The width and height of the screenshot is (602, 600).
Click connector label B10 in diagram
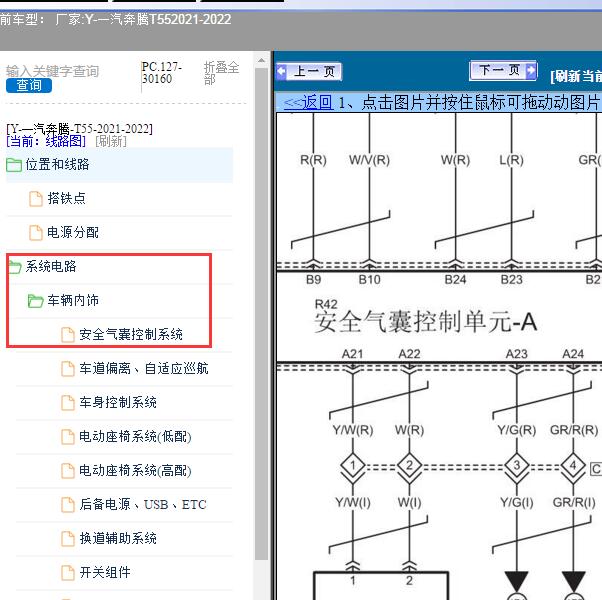point(369,279)
